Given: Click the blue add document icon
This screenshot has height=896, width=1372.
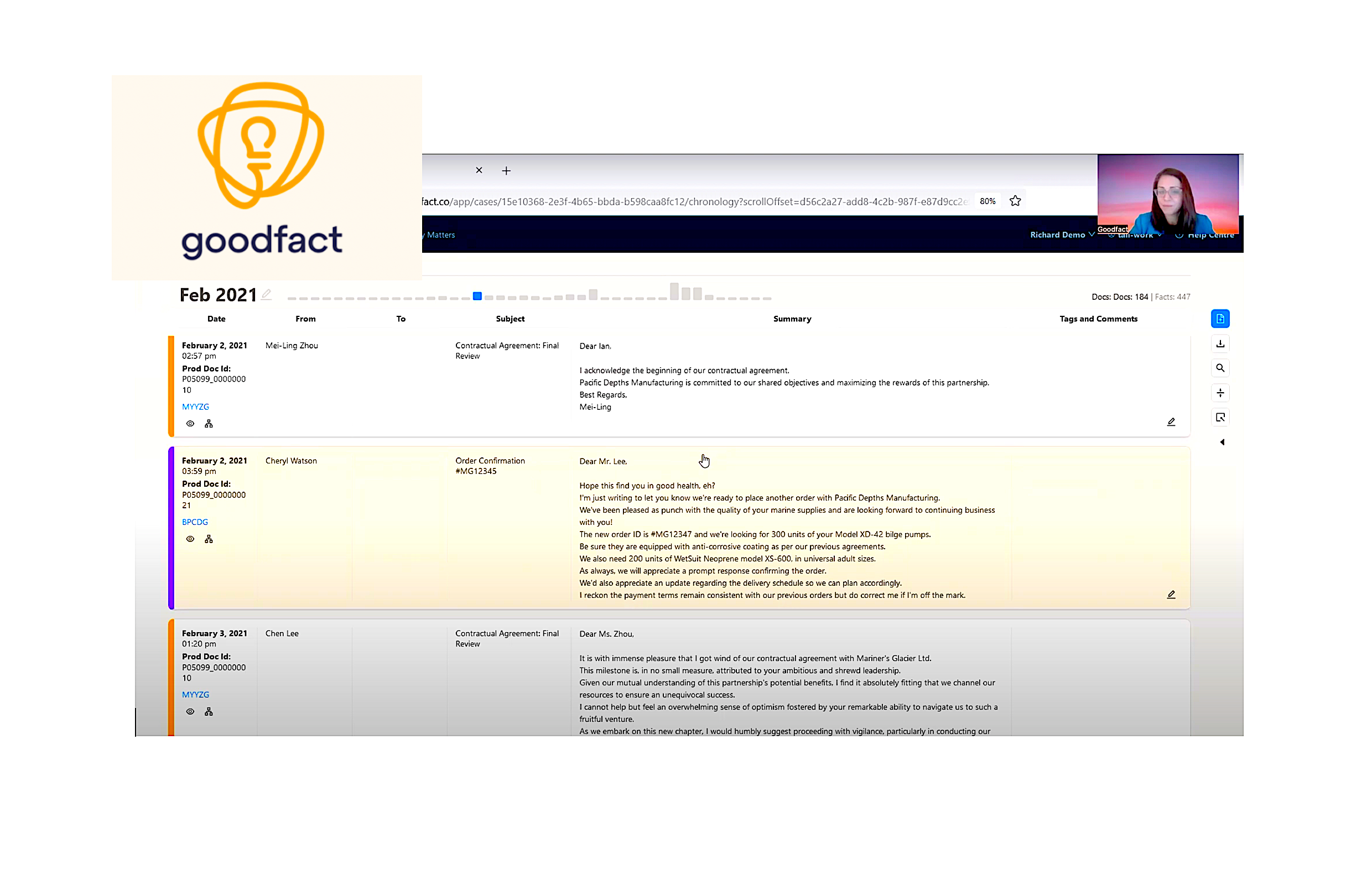Looking at the screenshot, I should tap(1220, 319).
